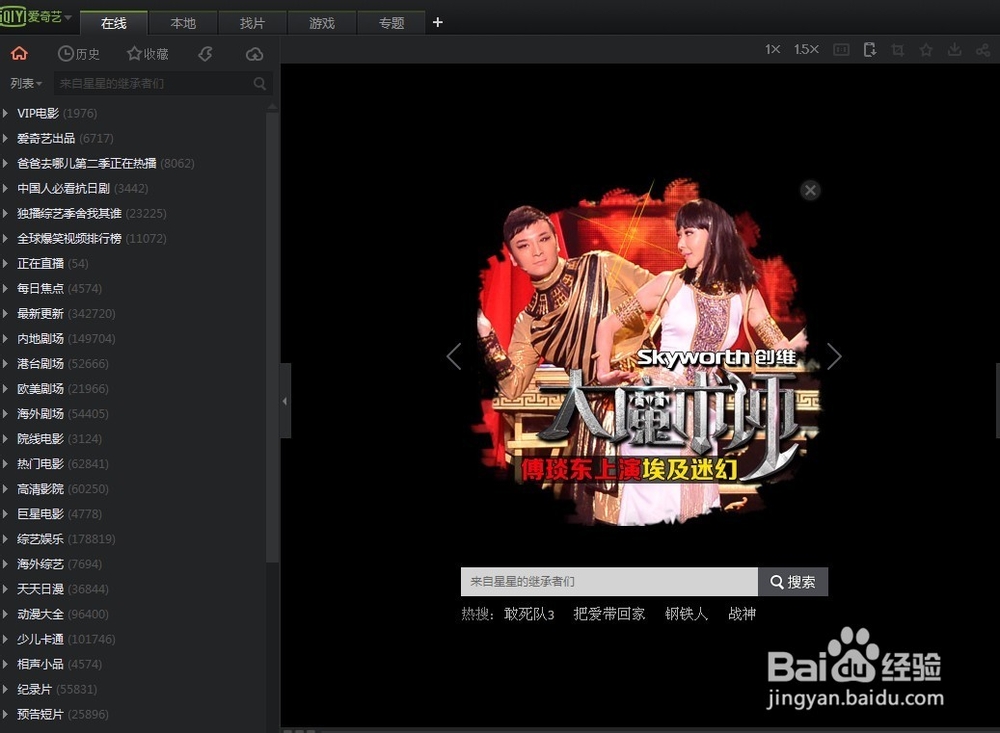The height and width of the screenshot is (733, 1000).
Task: Click the 大魔术师 poster image
Action: click(644, 354)
